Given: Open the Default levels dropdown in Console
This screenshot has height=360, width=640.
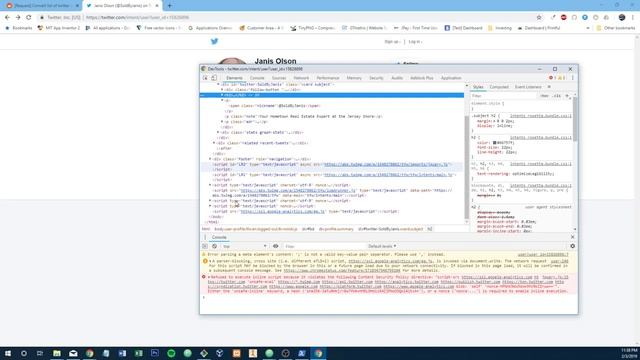Looking at the screenshot, I should pos(382,246).
